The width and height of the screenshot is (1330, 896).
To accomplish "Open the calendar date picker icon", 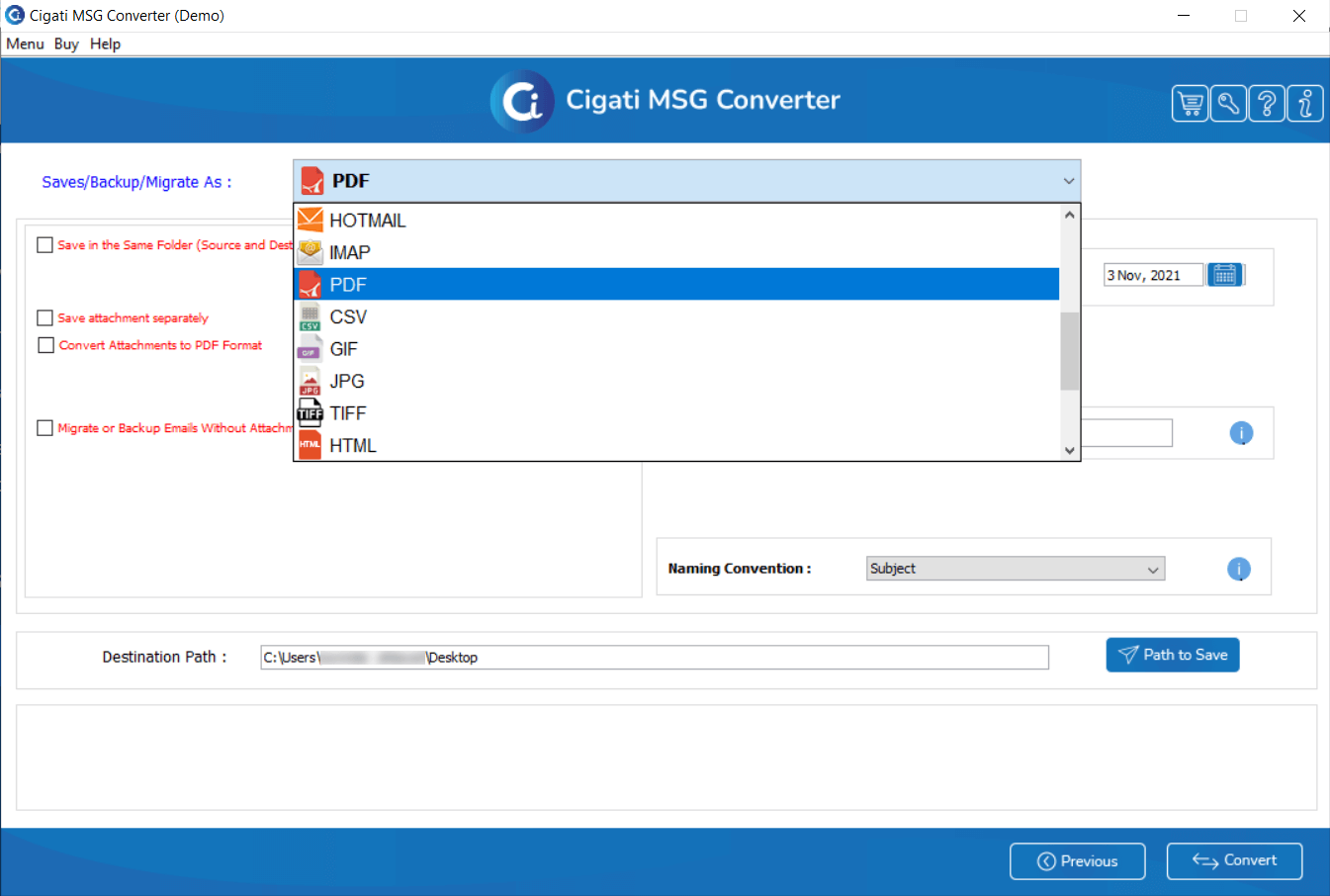I will [x=1225, y=275].
